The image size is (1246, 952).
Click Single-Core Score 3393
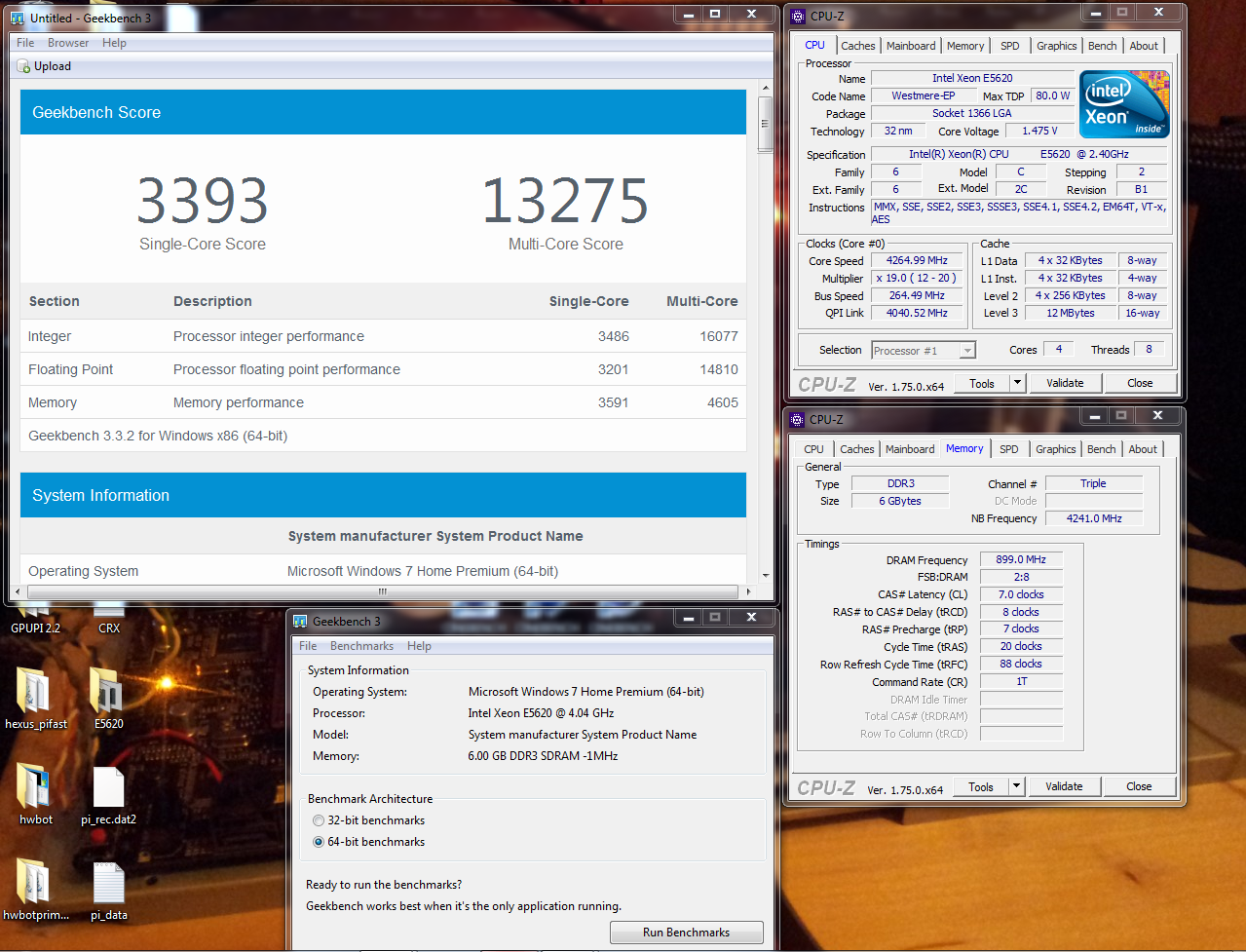pos(203,201)
